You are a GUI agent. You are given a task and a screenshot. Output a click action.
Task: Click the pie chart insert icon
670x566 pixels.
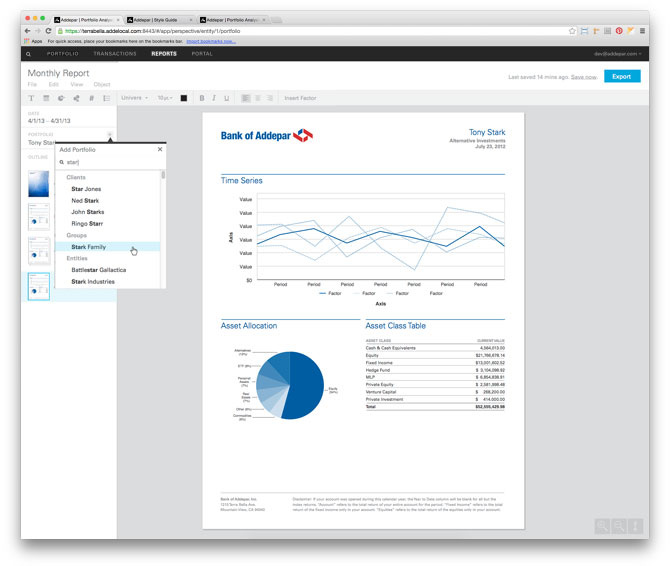tap(61, 98)
